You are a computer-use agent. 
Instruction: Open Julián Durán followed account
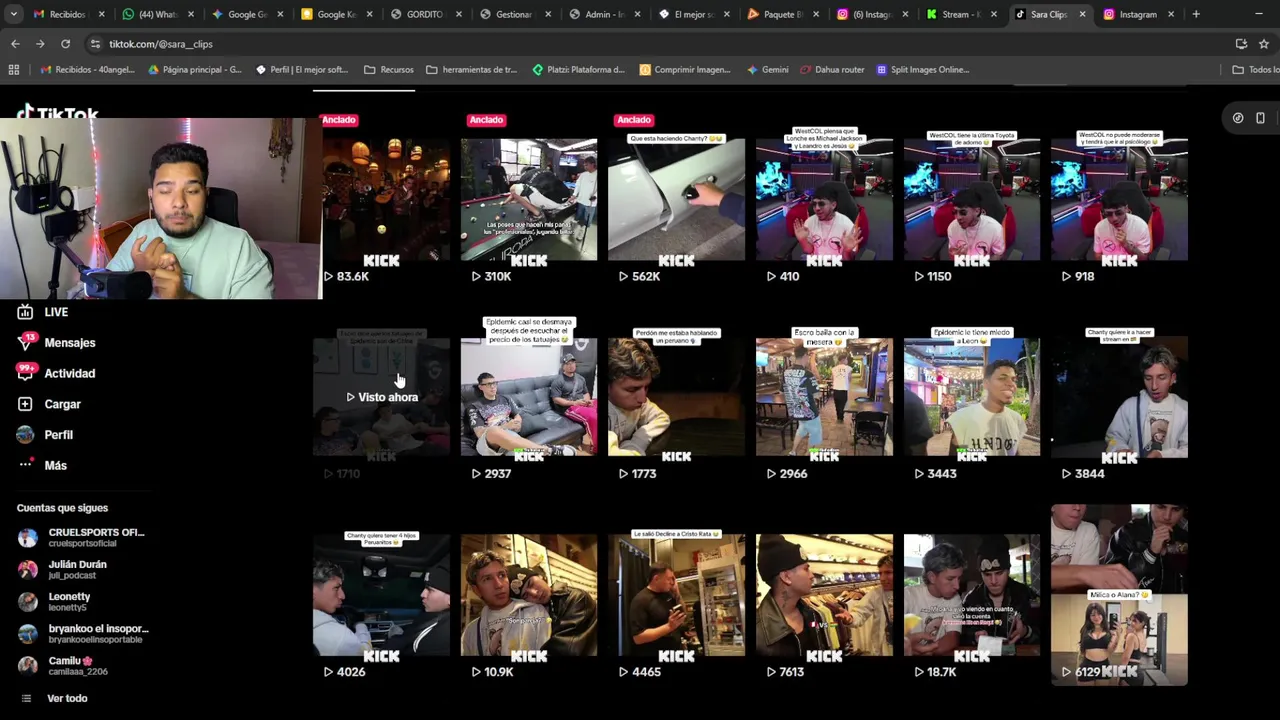point(62,569)
